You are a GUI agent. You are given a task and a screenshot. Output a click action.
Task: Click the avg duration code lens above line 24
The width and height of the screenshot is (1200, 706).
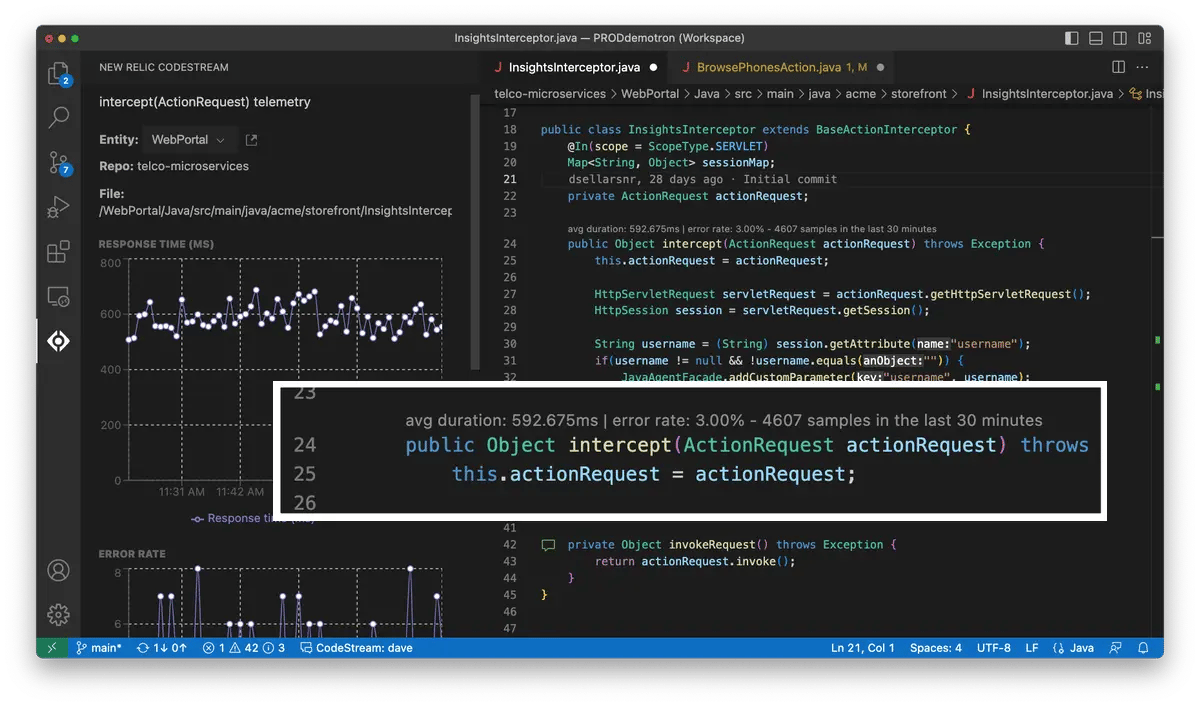[x=752, y=229]
